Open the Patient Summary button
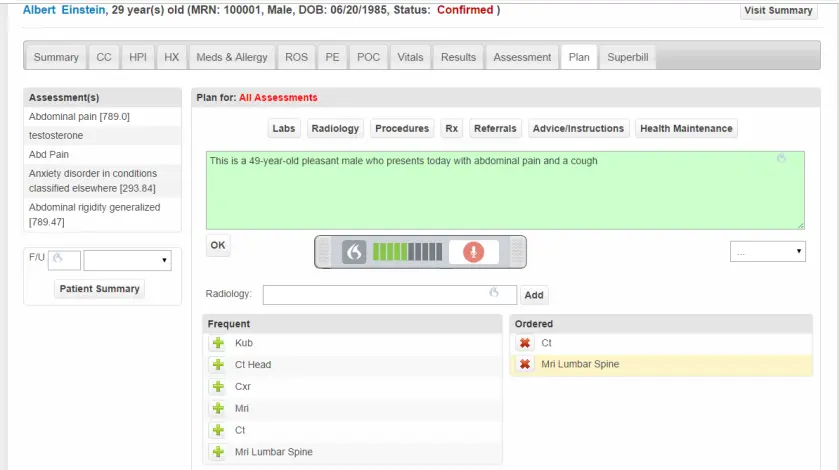The image size is (839, 470). (100, 289)
